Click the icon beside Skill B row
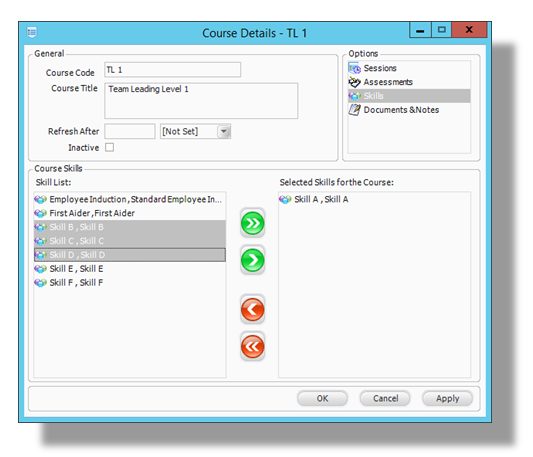Image resolution: width=533 pixels, height=457 pixels. point(40,227)
